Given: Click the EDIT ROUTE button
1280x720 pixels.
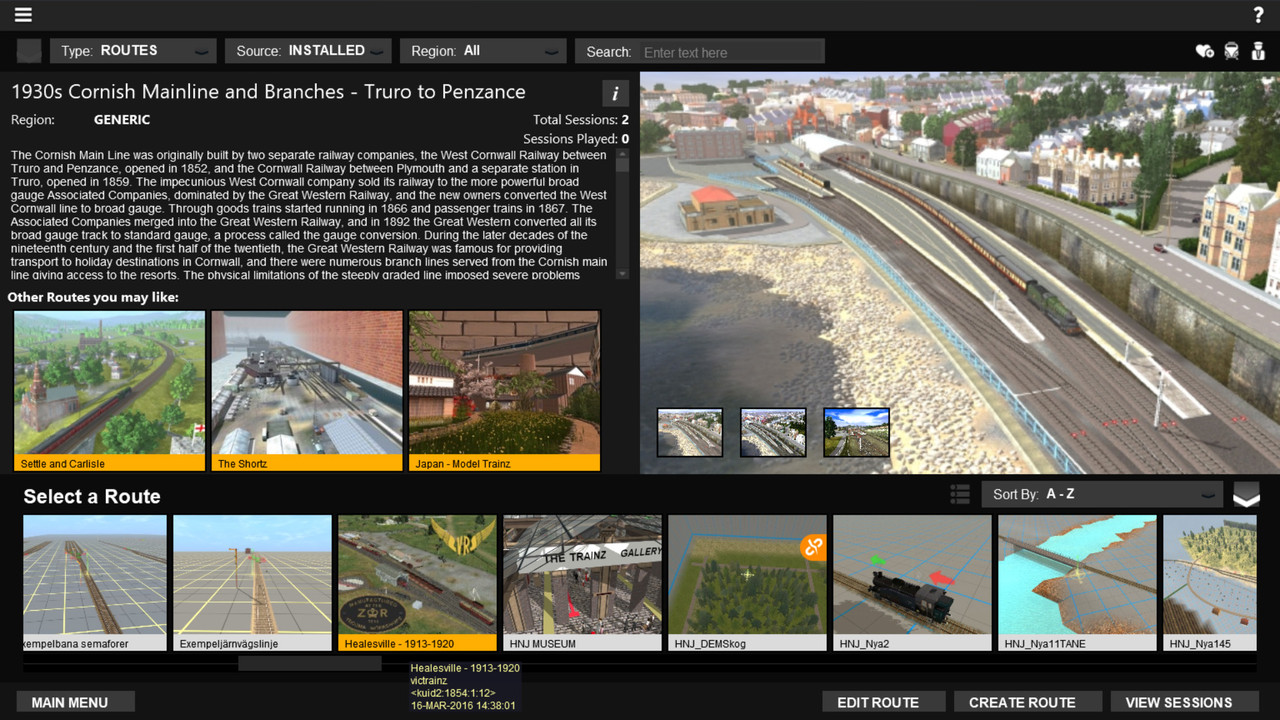Looking at the screenshot, I should point(884,702).
